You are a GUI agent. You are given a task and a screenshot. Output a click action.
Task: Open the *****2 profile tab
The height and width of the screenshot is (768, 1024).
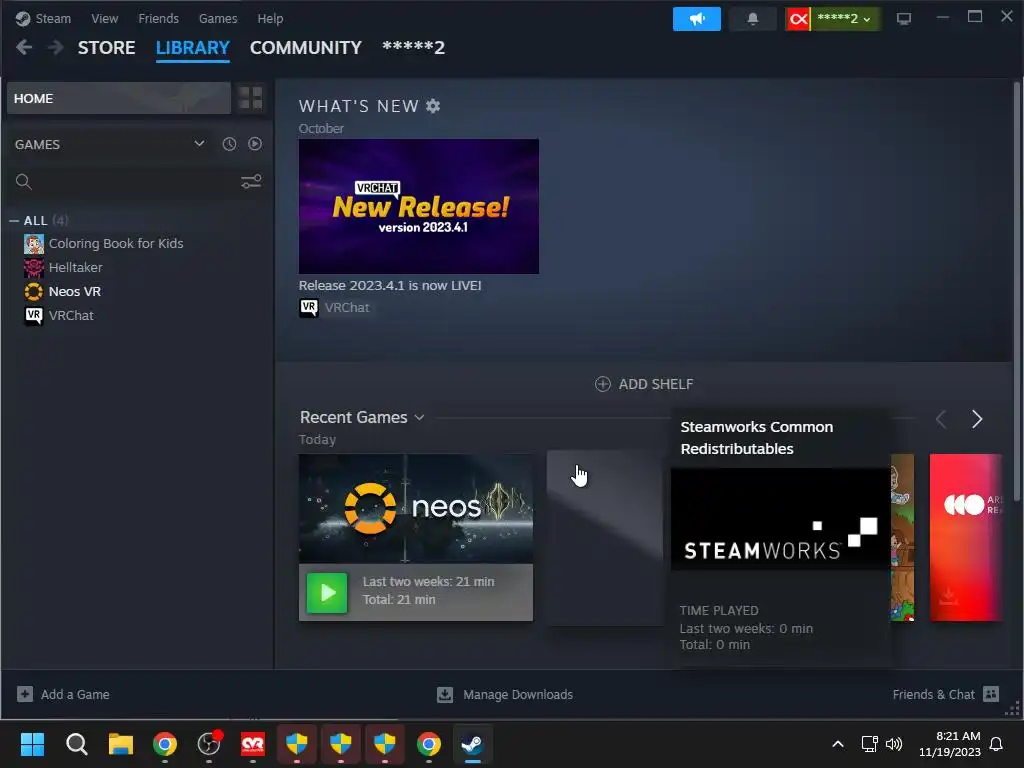point(413,48)
